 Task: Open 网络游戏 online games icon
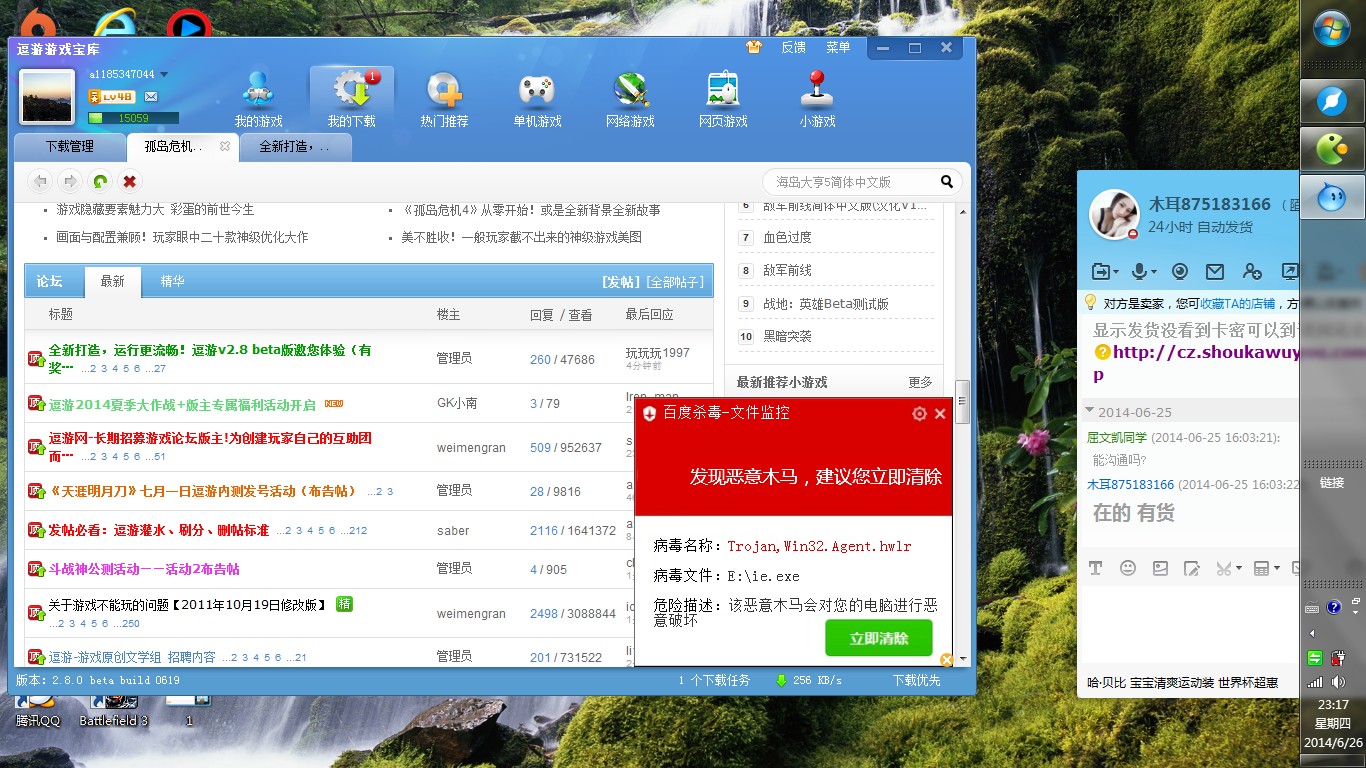point(630,100)
